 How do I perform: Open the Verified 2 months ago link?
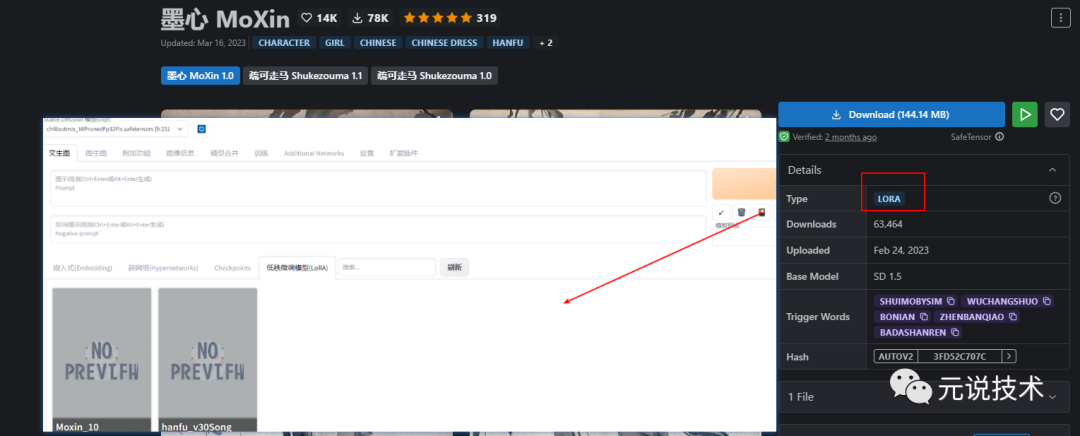[851, 137]
